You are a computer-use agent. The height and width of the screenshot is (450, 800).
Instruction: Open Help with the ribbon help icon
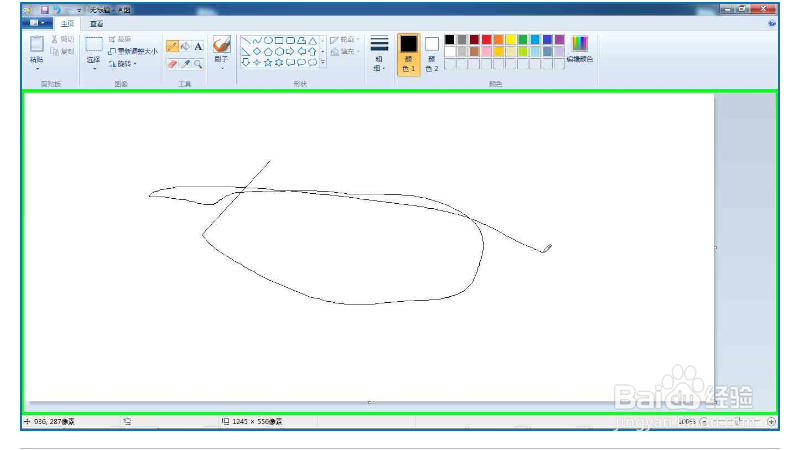click(771, 23)
